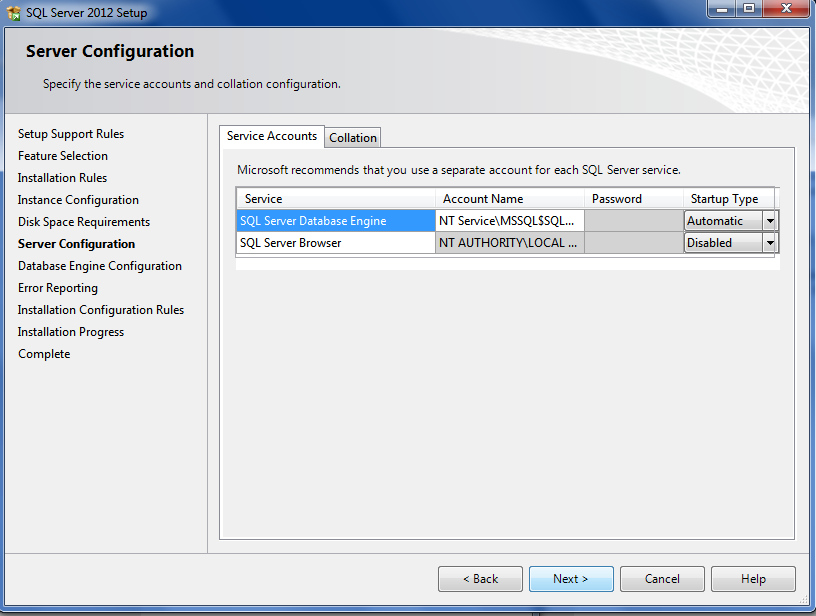Viewport: 816px width, 616px height.
Task: Select Complete step in sidebar
Action: click(44, 354)
